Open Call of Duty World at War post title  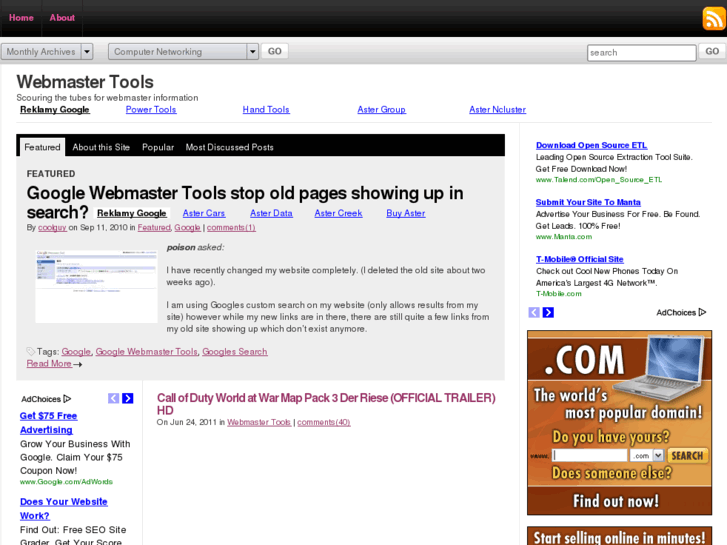coord(326,404)
